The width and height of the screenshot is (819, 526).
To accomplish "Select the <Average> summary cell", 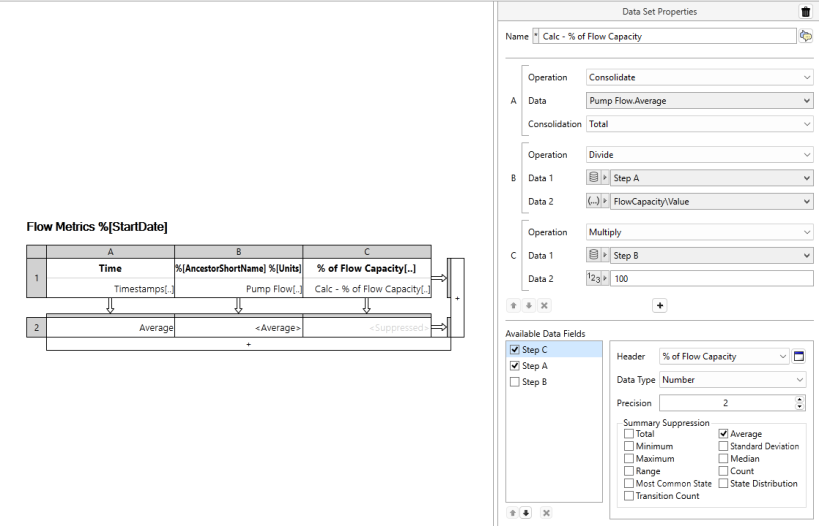I will point(239,328).
